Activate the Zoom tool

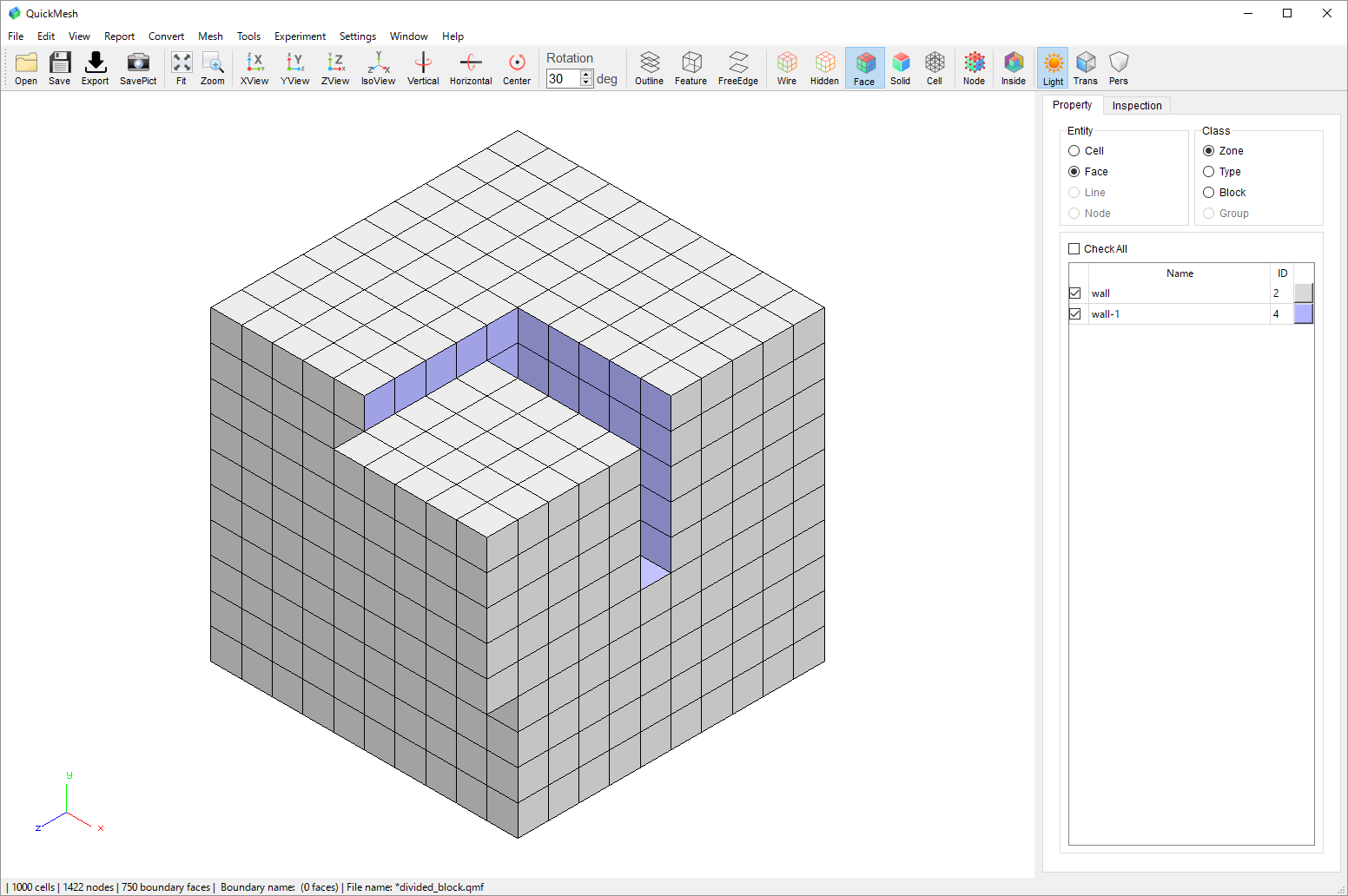(213, 68)
